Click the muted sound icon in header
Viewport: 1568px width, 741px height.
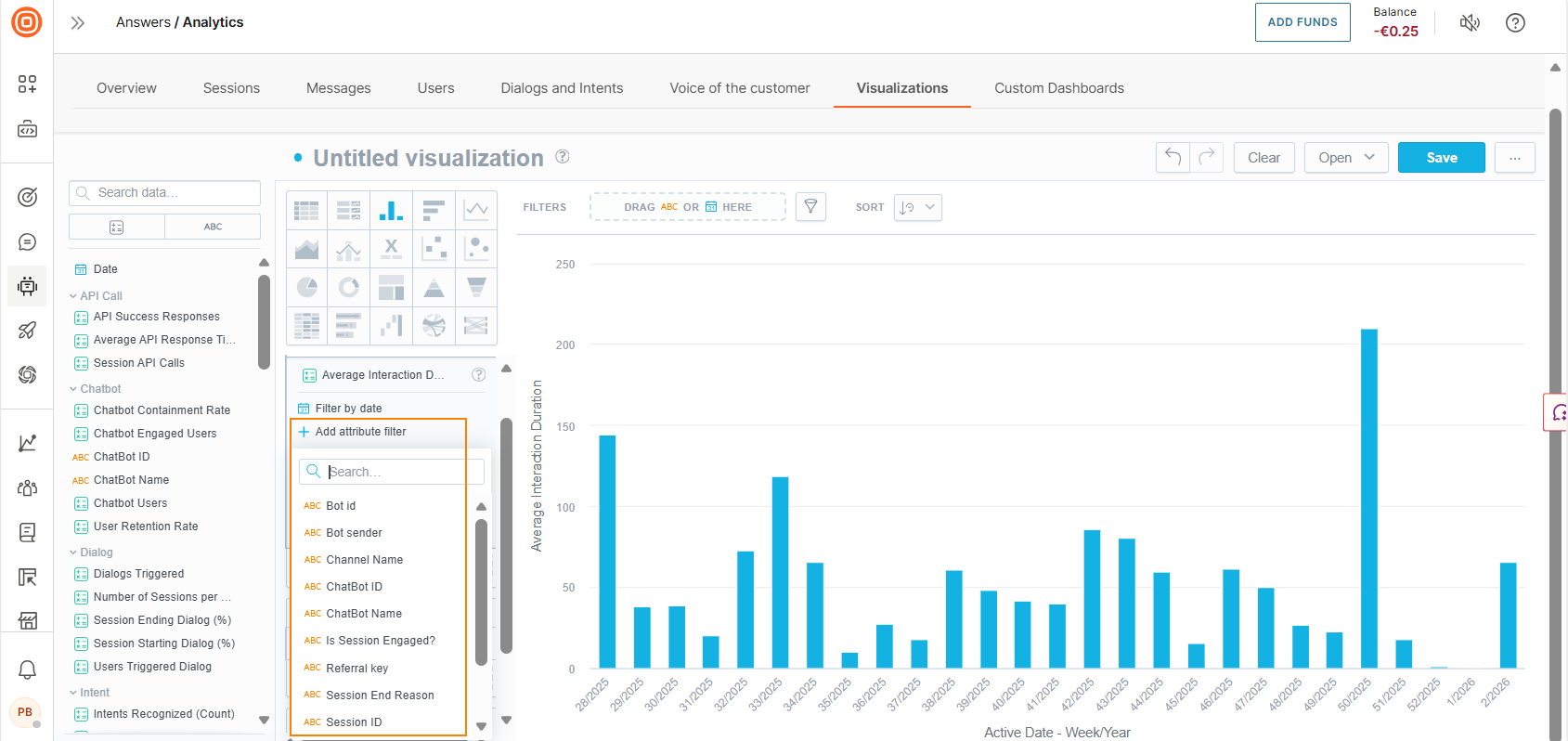click(1469, 23)
